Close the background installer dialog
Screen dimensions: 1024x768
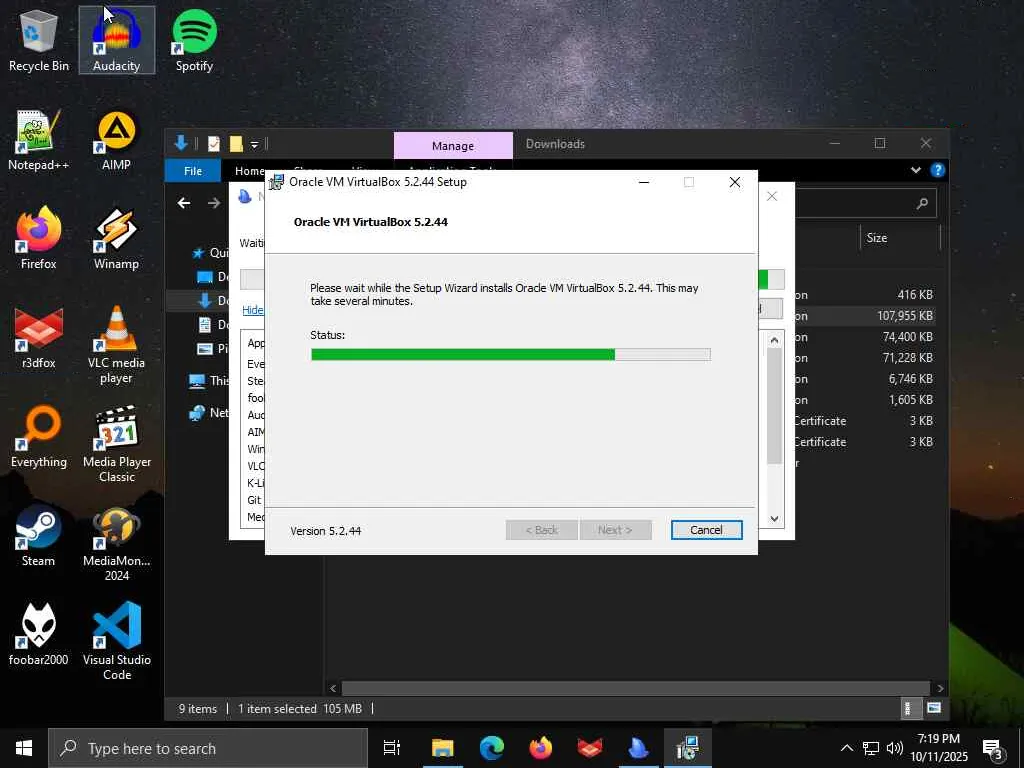772,197
